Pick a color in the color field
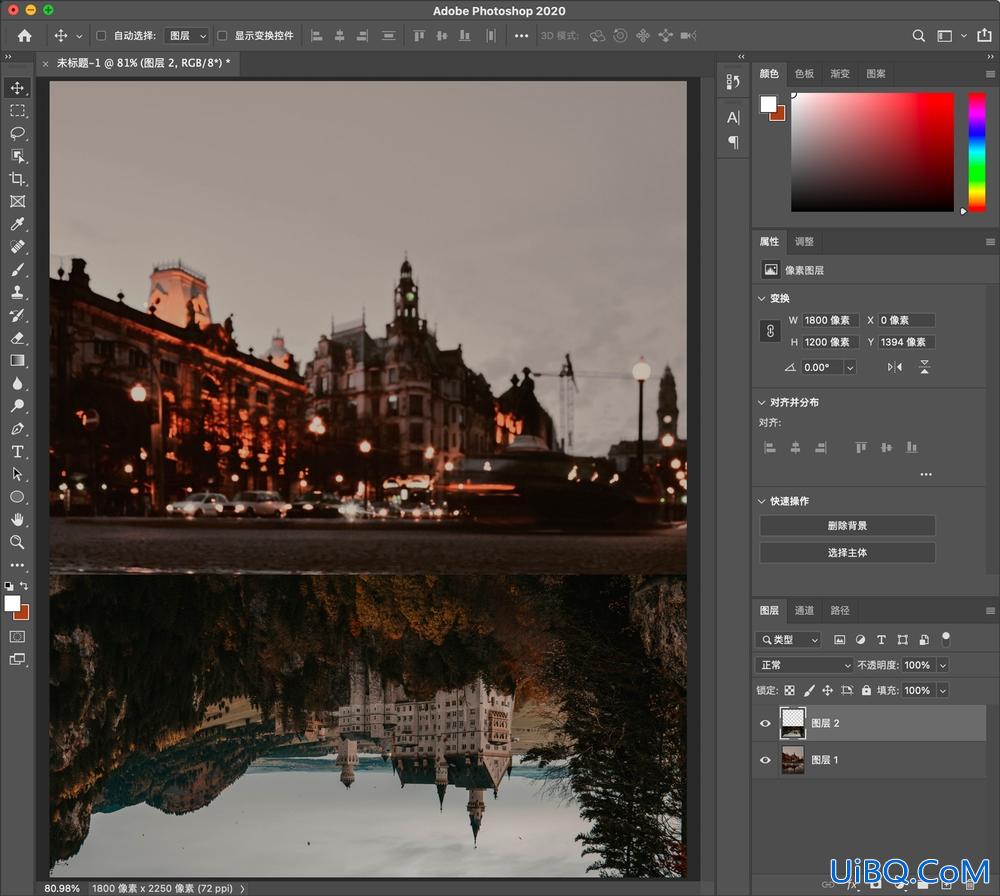 coord(872,152)
